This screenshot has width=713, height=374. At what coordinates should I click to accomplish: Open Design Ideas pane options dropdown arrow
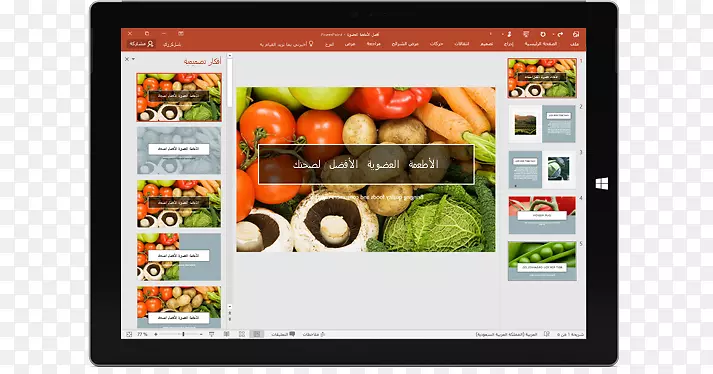point(133,59)
